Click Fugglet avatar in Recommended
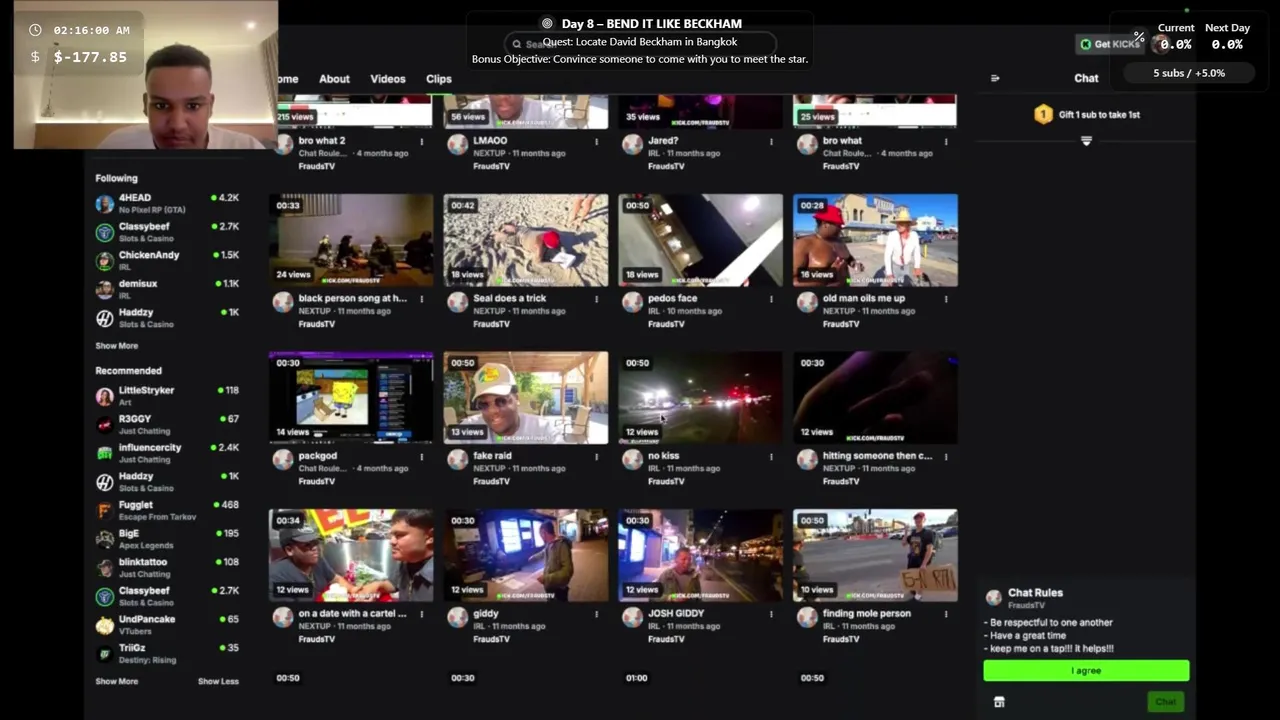1280x720 pixels. pos(104,510)
